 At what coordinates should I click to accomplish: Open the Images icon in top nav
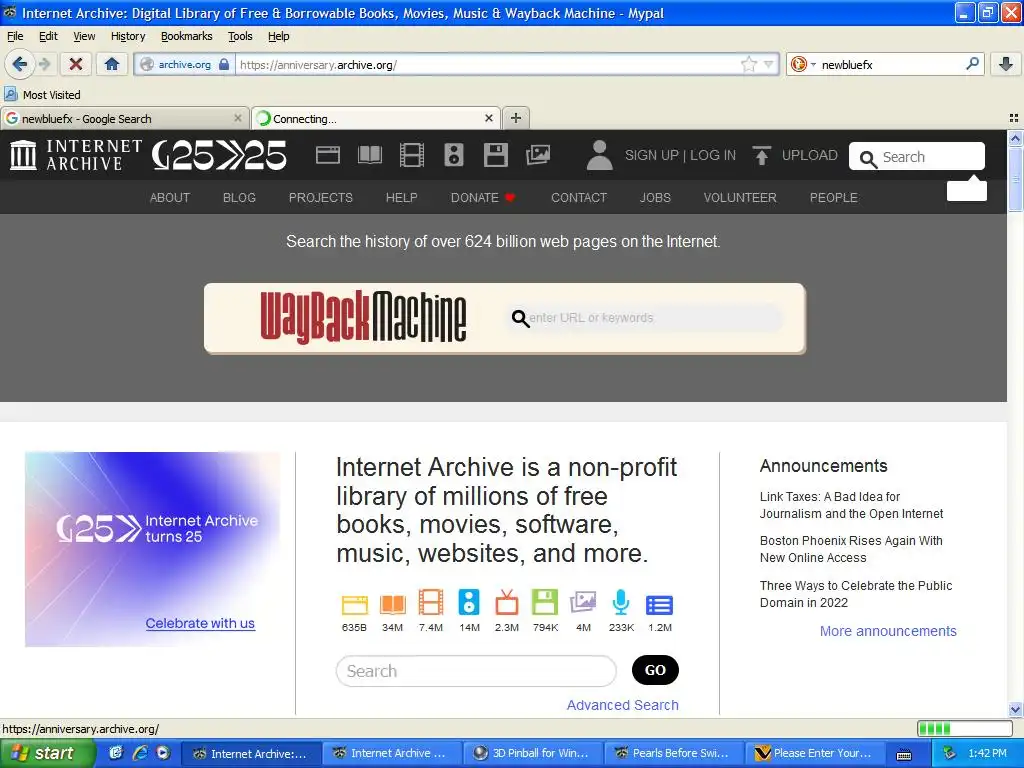coord(538,155)
